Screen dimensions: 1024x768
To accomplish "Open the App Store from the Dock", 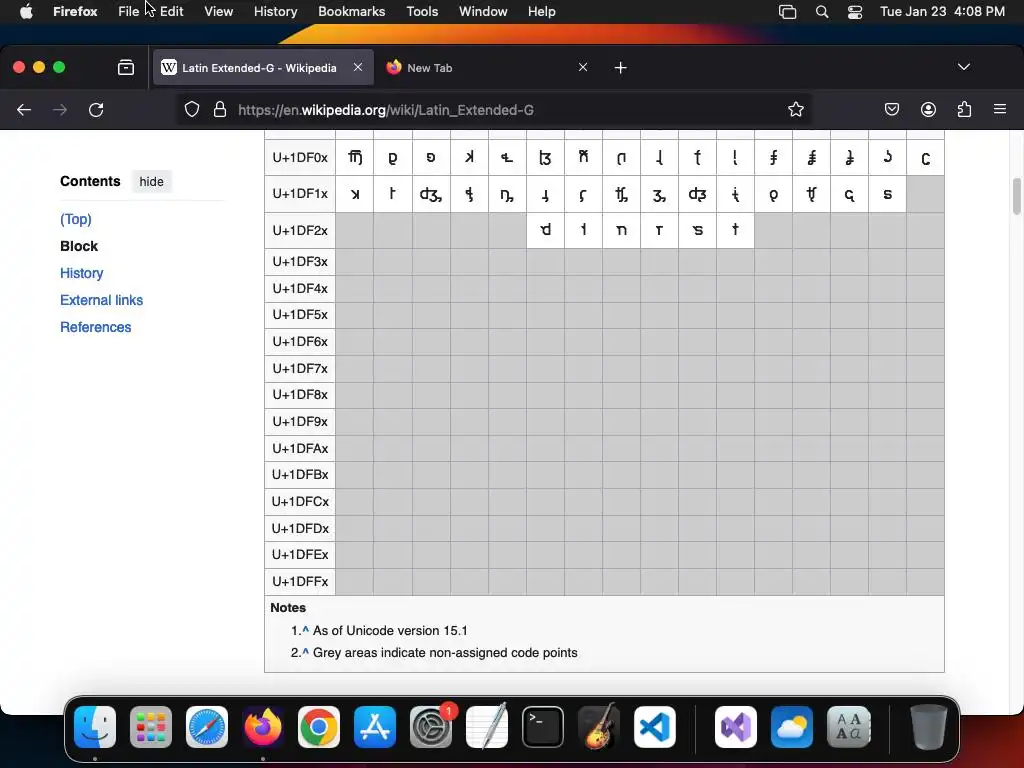I will 375,727.
